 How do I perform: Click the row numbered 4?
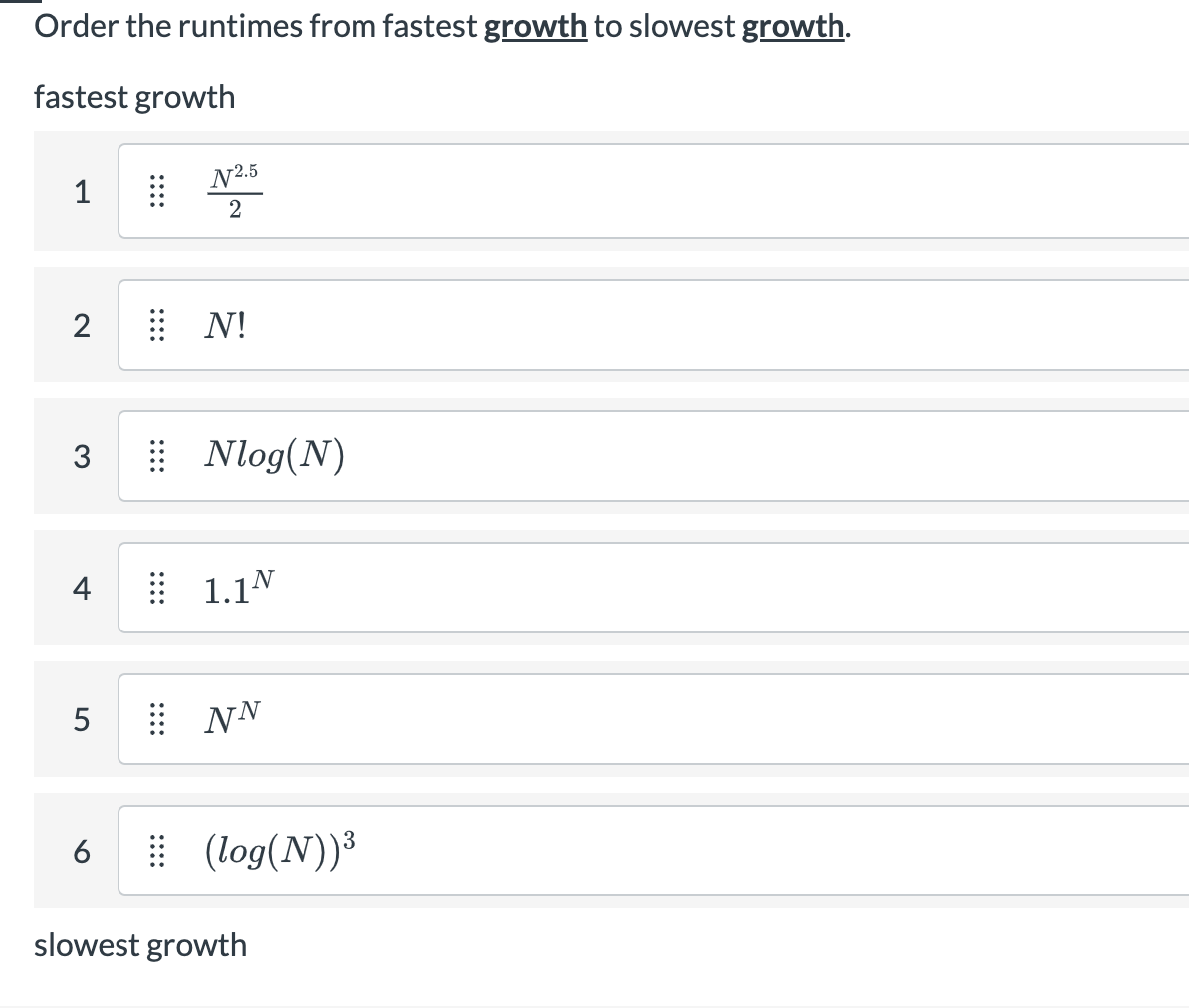click(83, 588)
